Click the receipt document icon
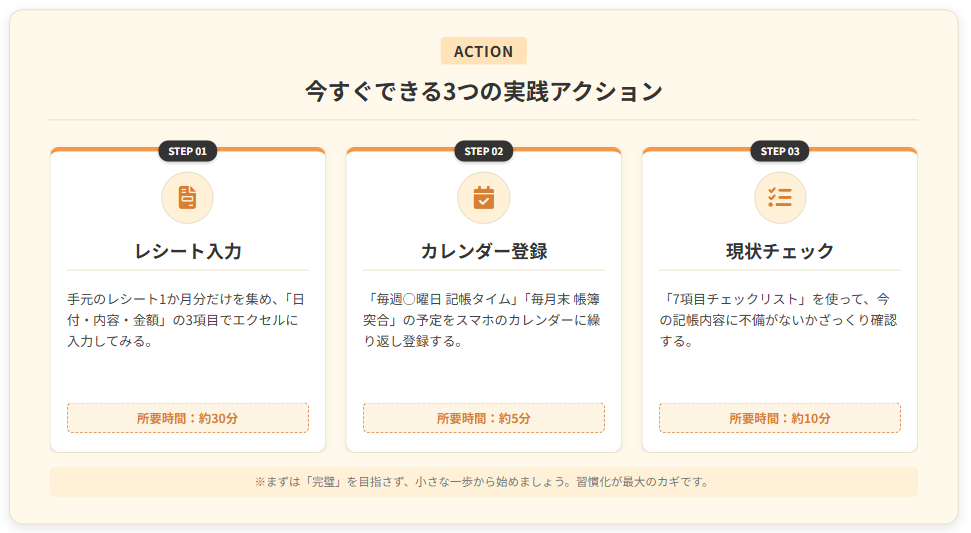 click(x=188, y=197)
